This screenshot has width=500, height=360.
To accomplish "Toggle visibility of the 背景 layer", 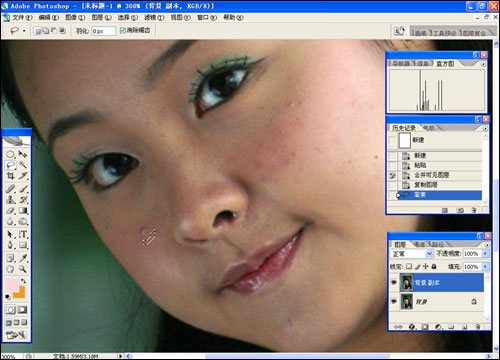I will (x=394, y=301).
